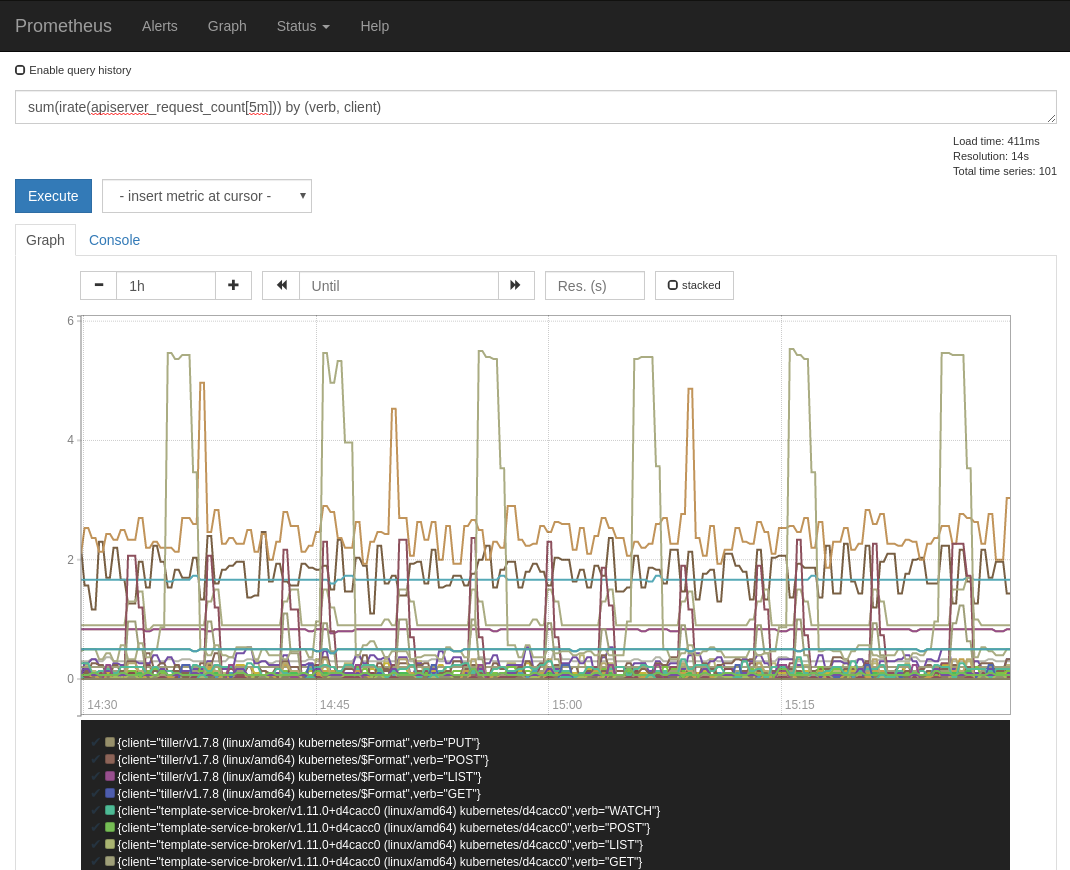Select the Graph tab
1070x870 pixels.
45,240
